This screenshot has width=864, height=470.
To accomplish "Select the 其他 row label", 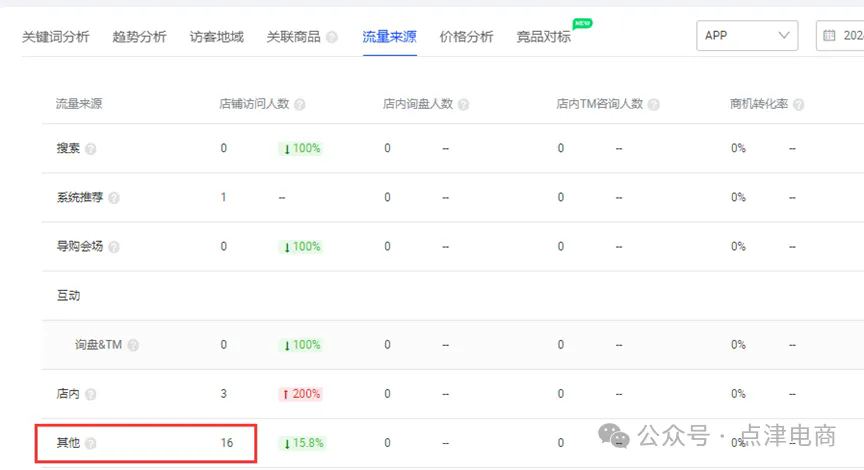I will click(68, 442).
